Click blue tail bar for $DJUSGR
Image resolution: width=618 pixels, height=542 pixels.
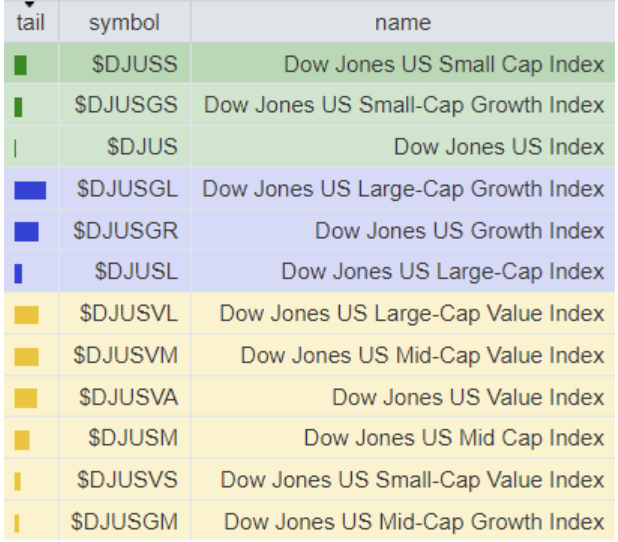[26, 231]
